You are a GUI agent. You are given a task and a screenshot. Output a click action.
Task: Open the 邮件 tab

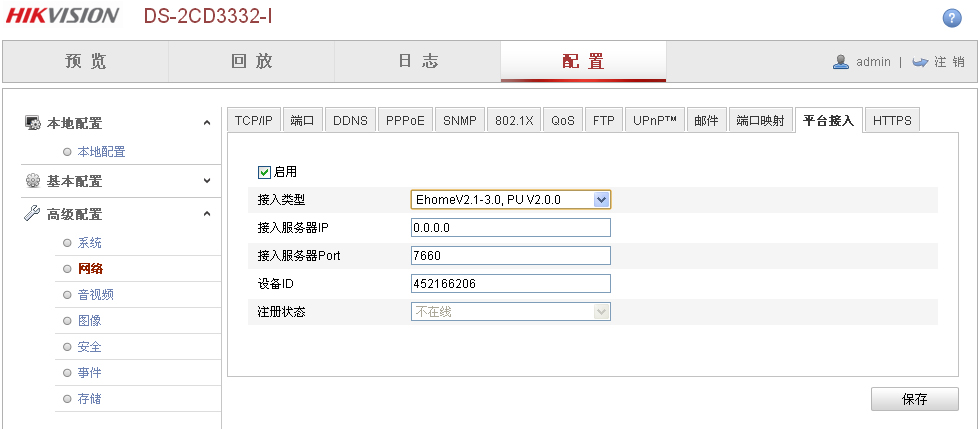coord(707,120)
